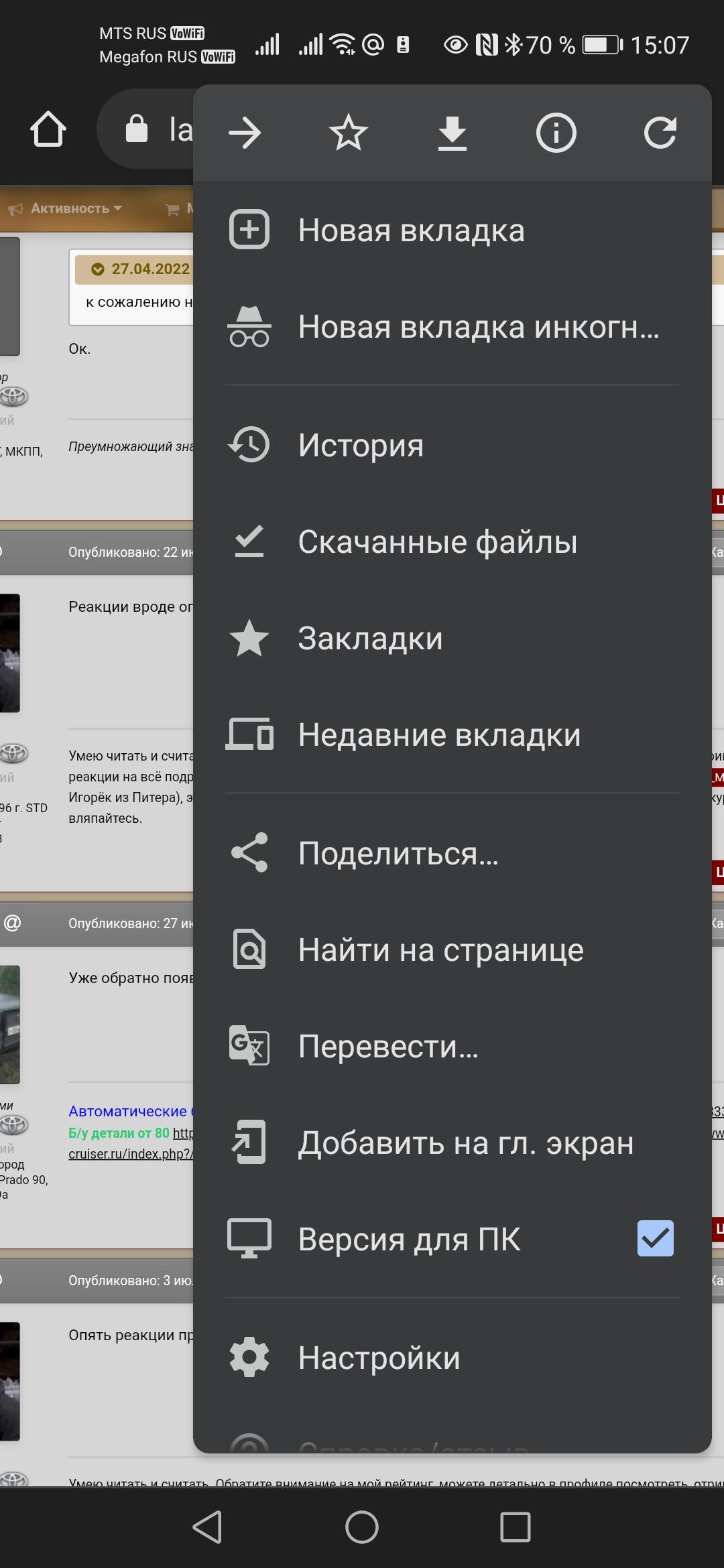Tap the avatar beside Реакции вроде post

click(9, 653)
